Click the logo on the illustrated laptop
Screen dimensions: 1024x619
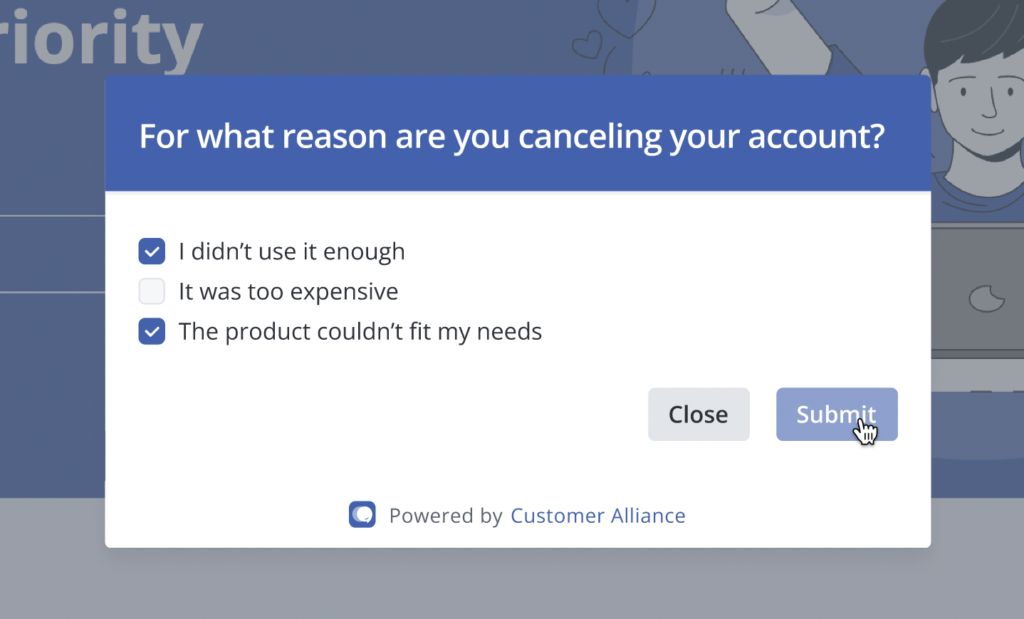coord(986,298)
